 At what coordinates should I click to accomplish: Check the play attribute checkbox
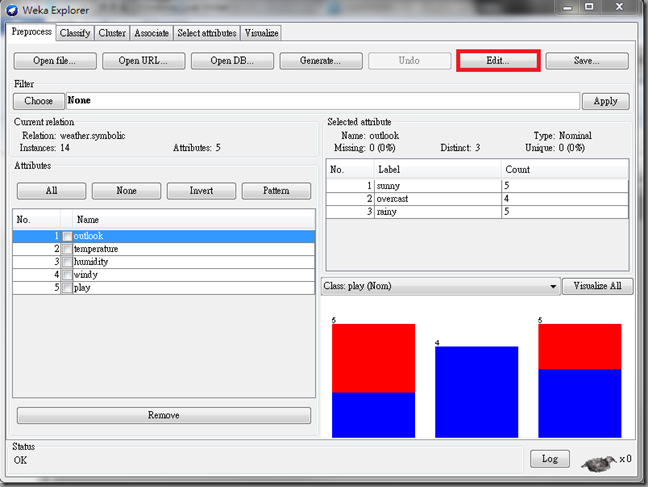pyautogui.click(x=67, y=288)
